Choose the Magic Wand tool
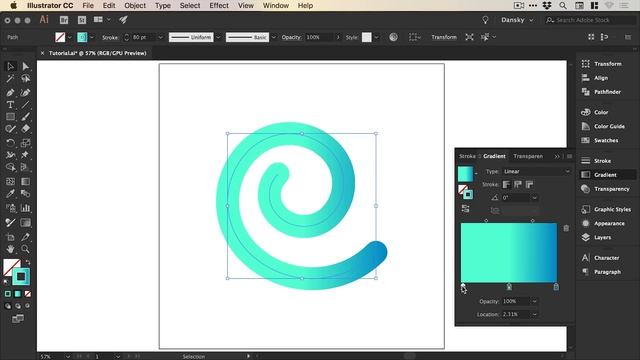The height and width of the screenshot is (360, 640). pos(10,78)
